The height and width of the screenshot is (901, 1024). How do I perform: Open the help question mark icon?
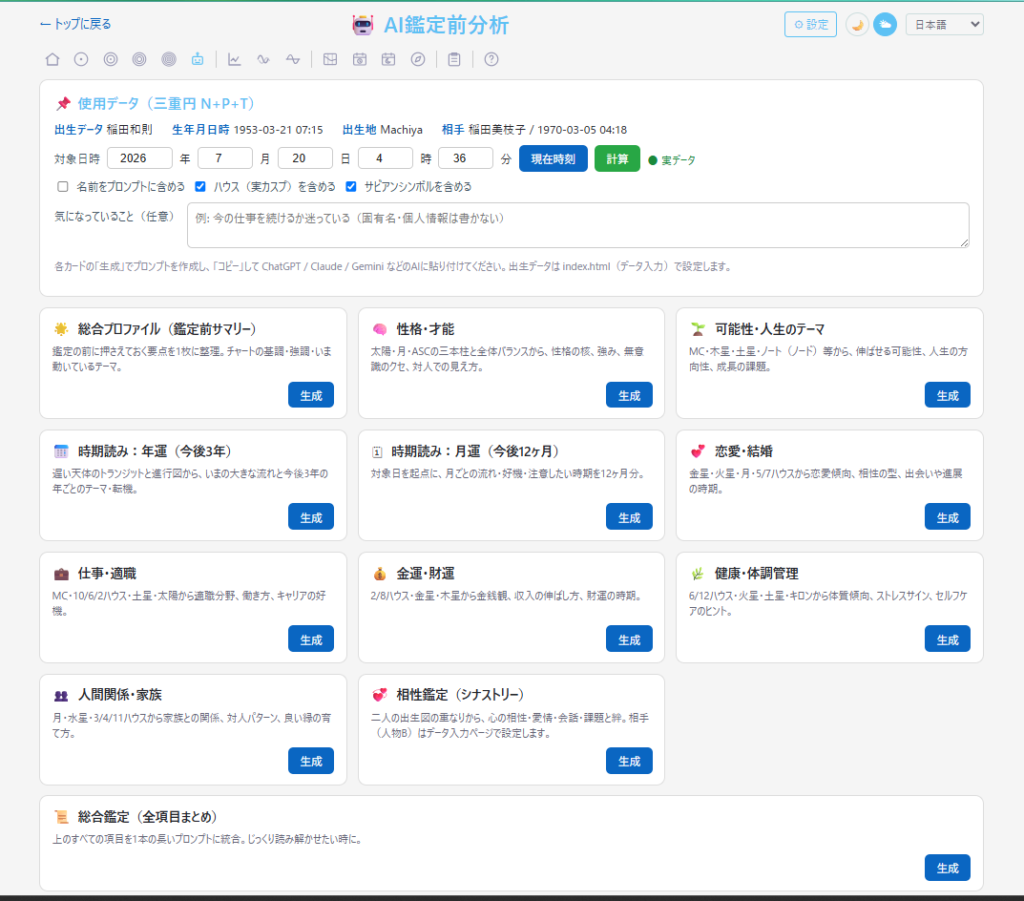(492, 59)
